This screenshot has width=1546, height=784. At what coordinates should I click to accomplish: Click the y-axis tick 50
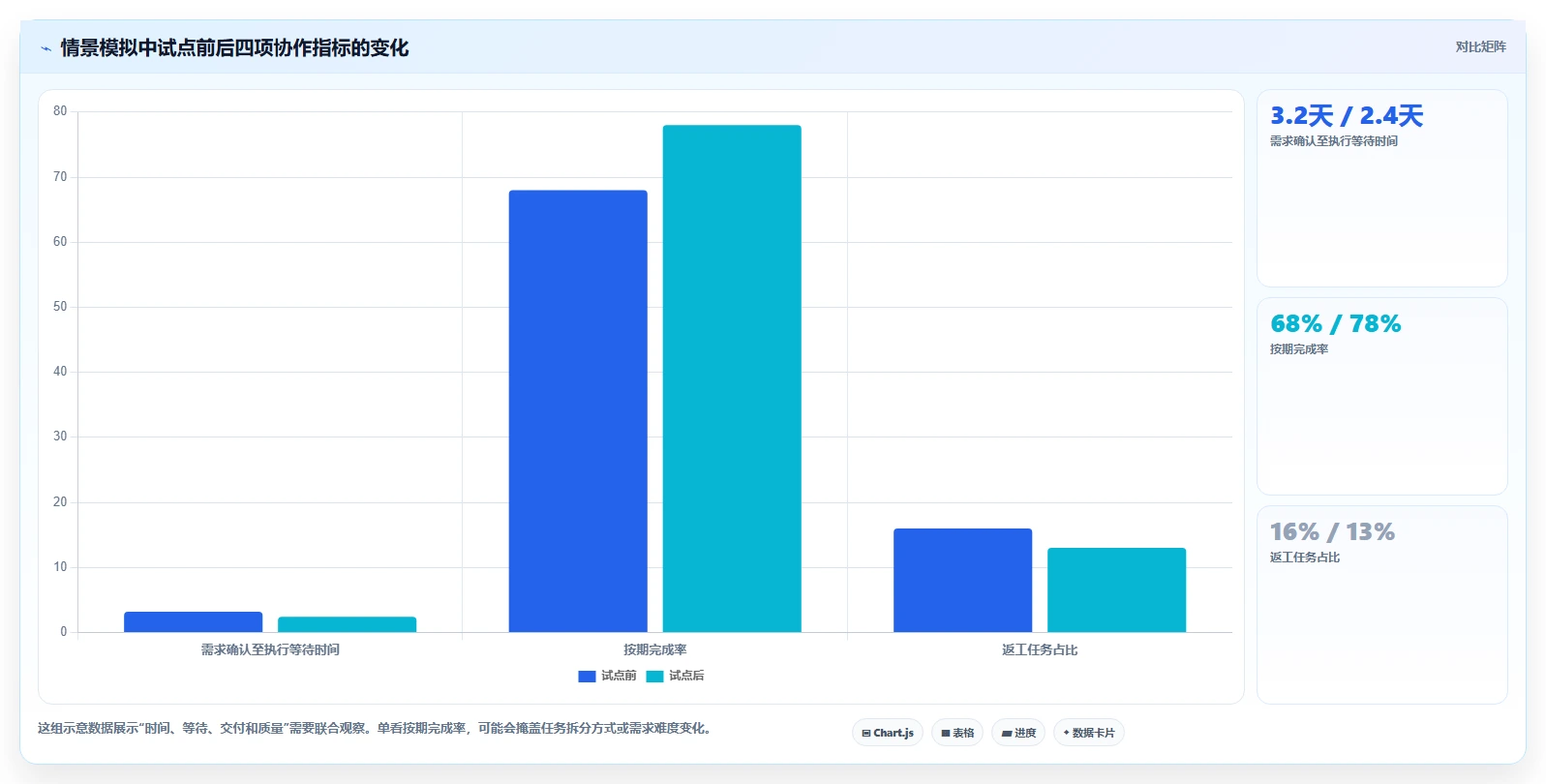click(60, 307)
